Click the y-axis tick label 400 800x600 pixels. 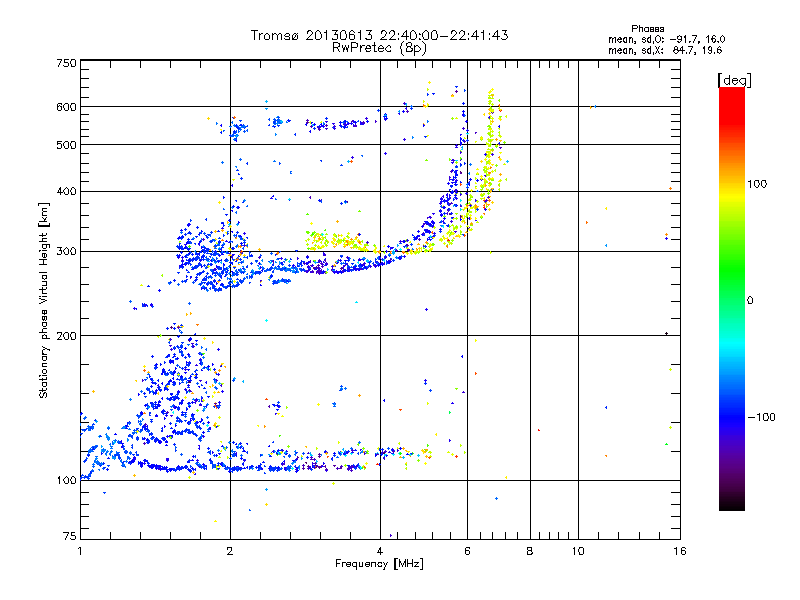(x=66, y=192)
